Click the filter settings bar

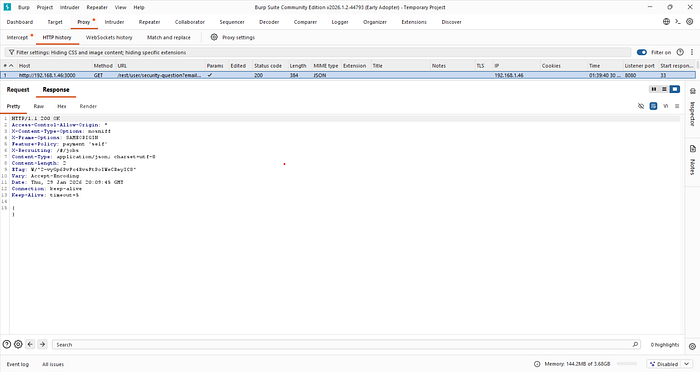(317, 52)
